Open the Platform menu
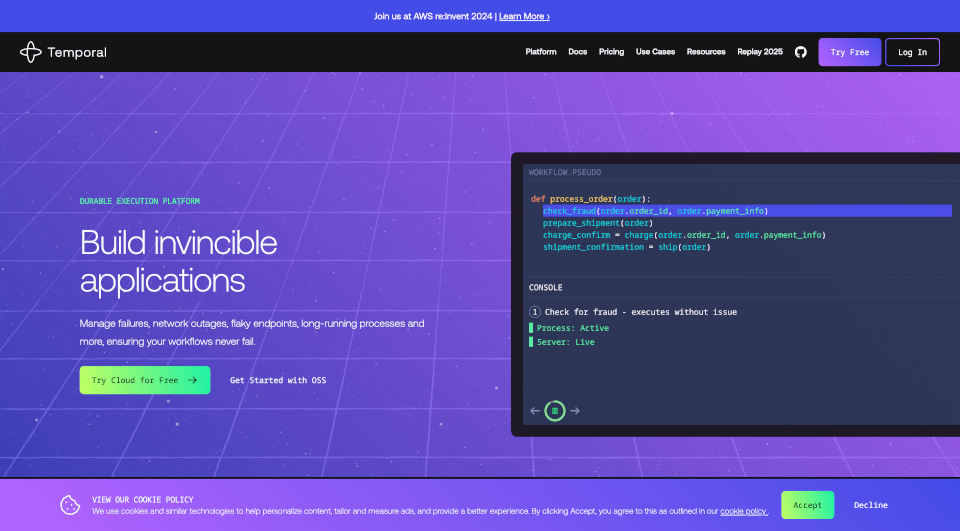 (x=541, y=52)
